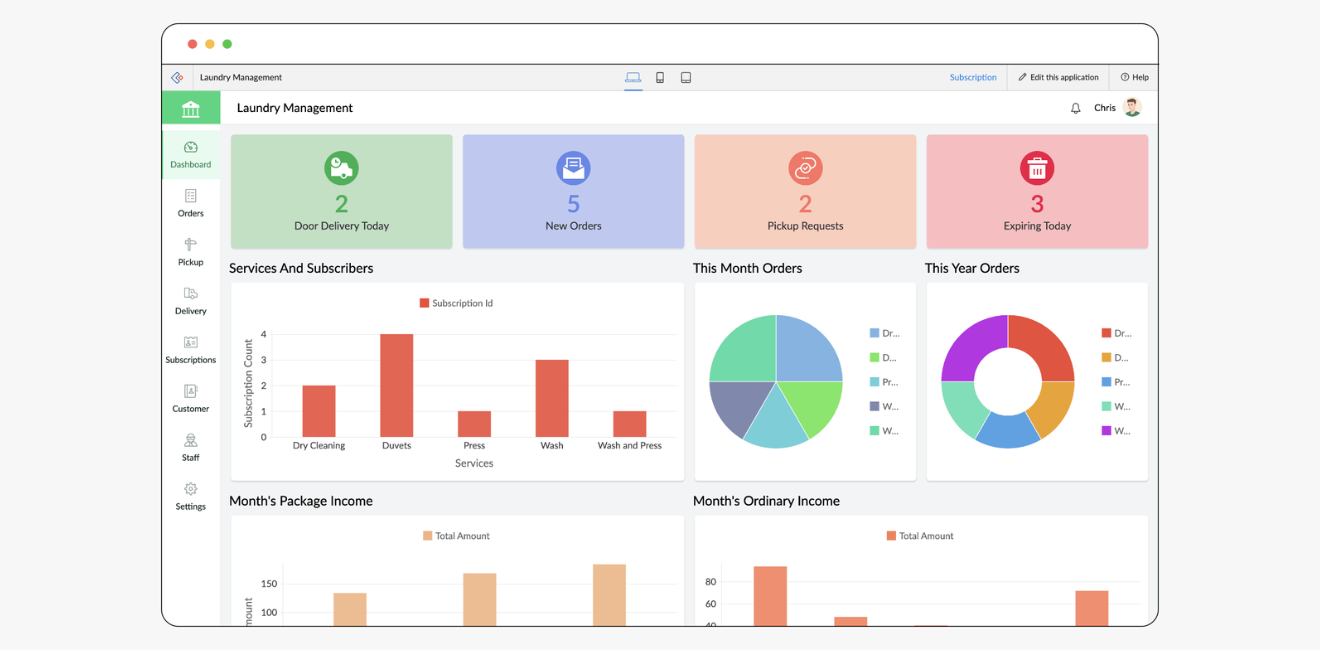Open the Subscription link

[973, 77]
